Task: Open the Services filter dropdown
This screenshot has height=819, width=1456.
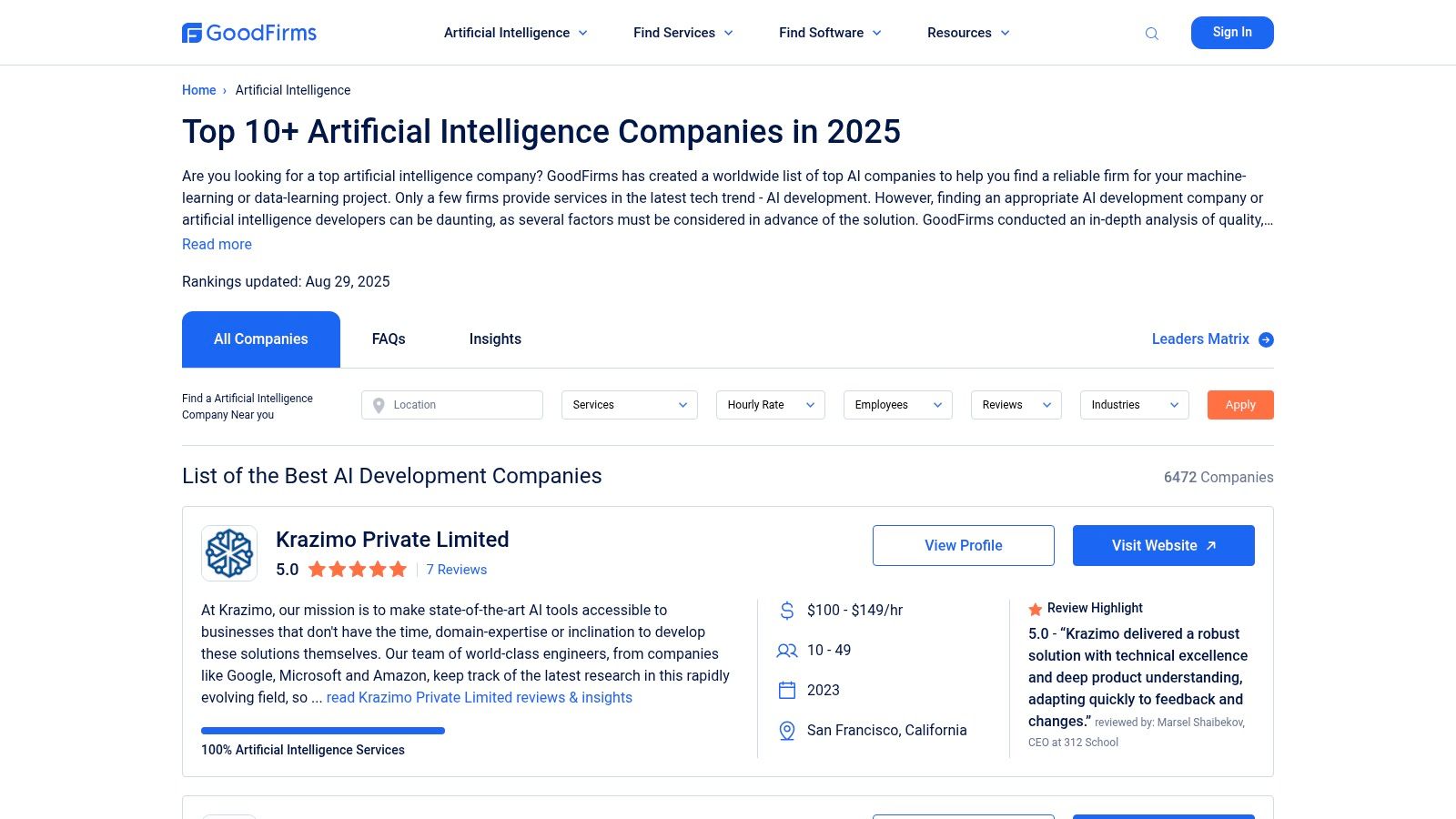Action: click(x=630, y=405)
